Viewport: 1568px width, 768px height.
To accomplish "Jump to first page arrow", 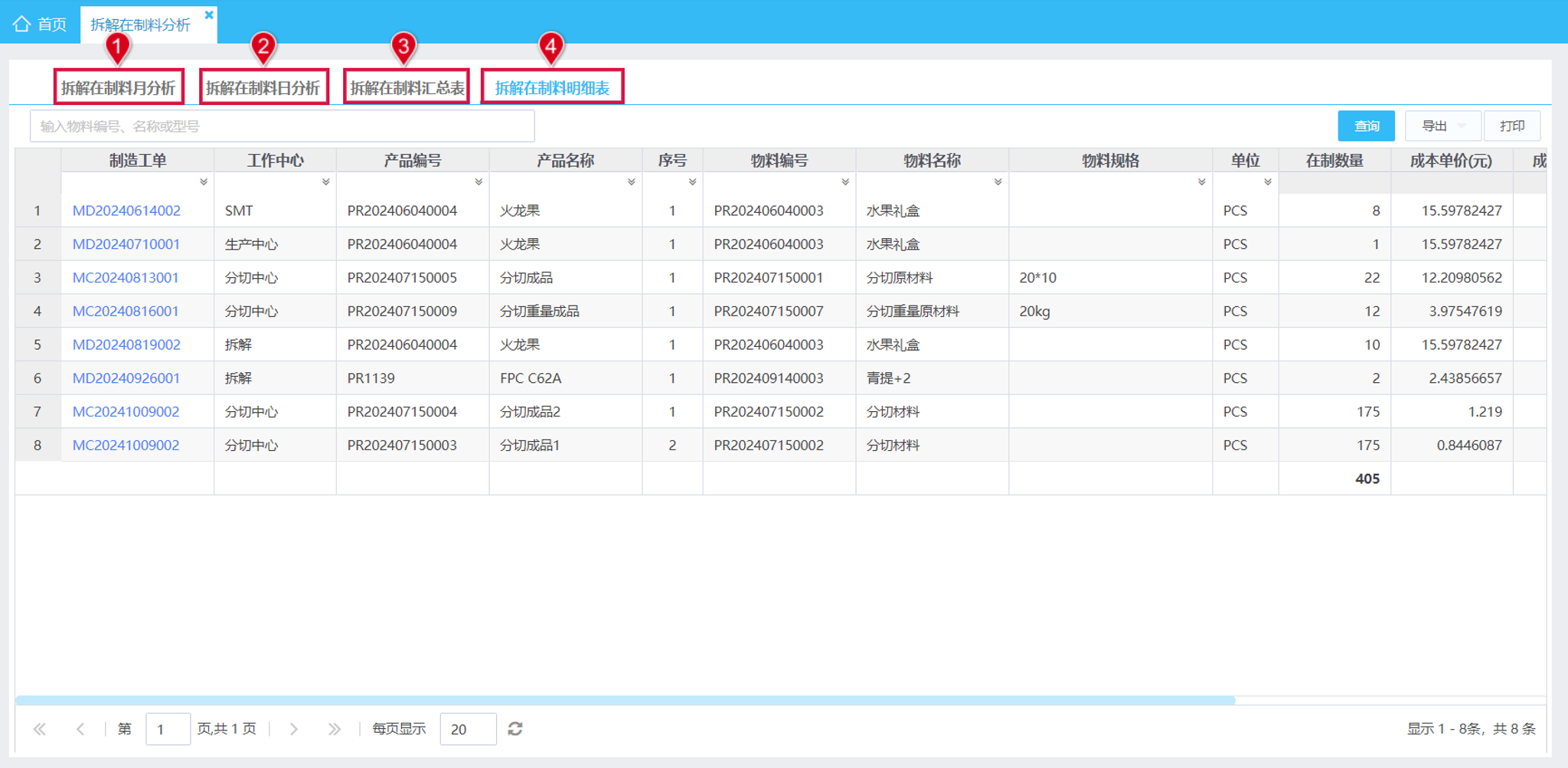I will [x=40, y=729].
